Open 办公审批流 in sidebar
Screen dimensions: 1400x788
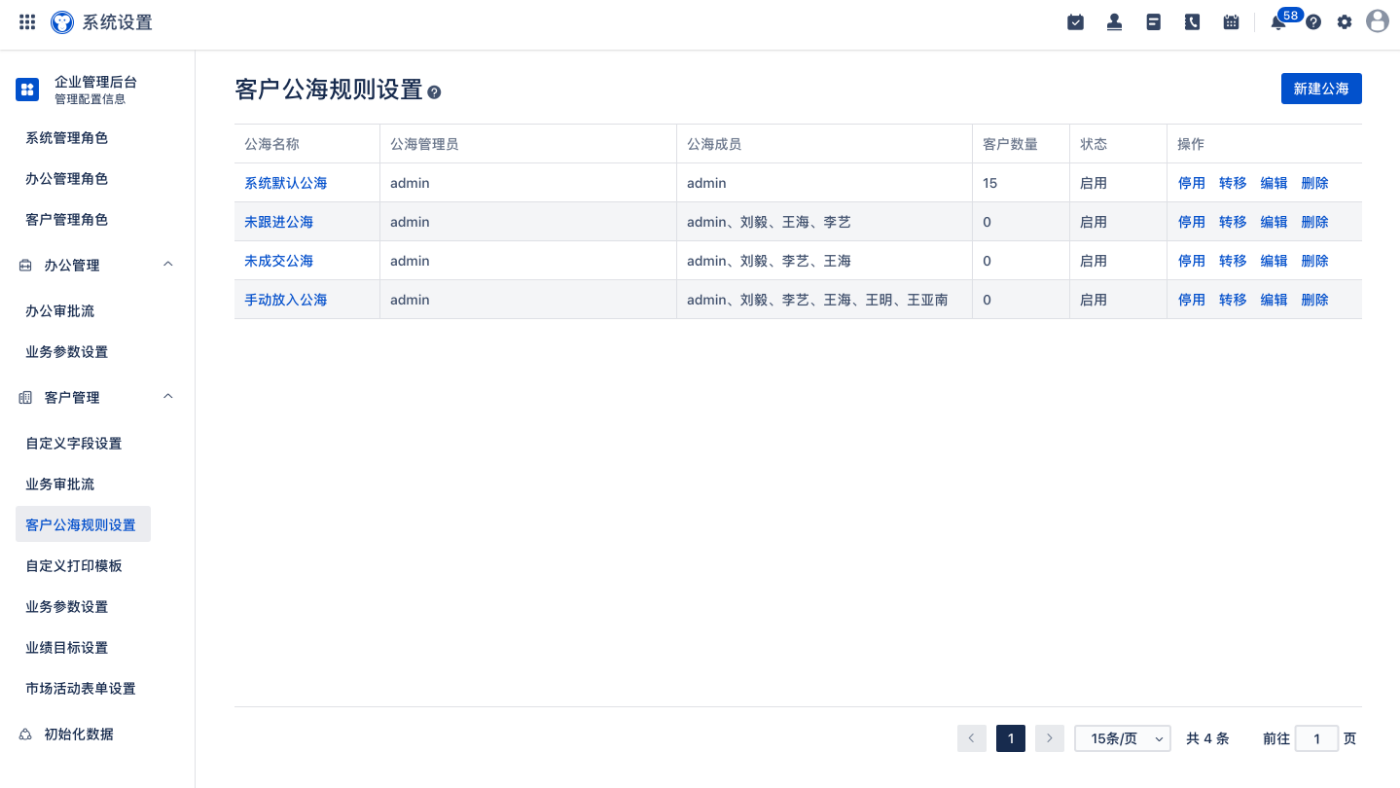pyautogui.click(x=60, y=311)
